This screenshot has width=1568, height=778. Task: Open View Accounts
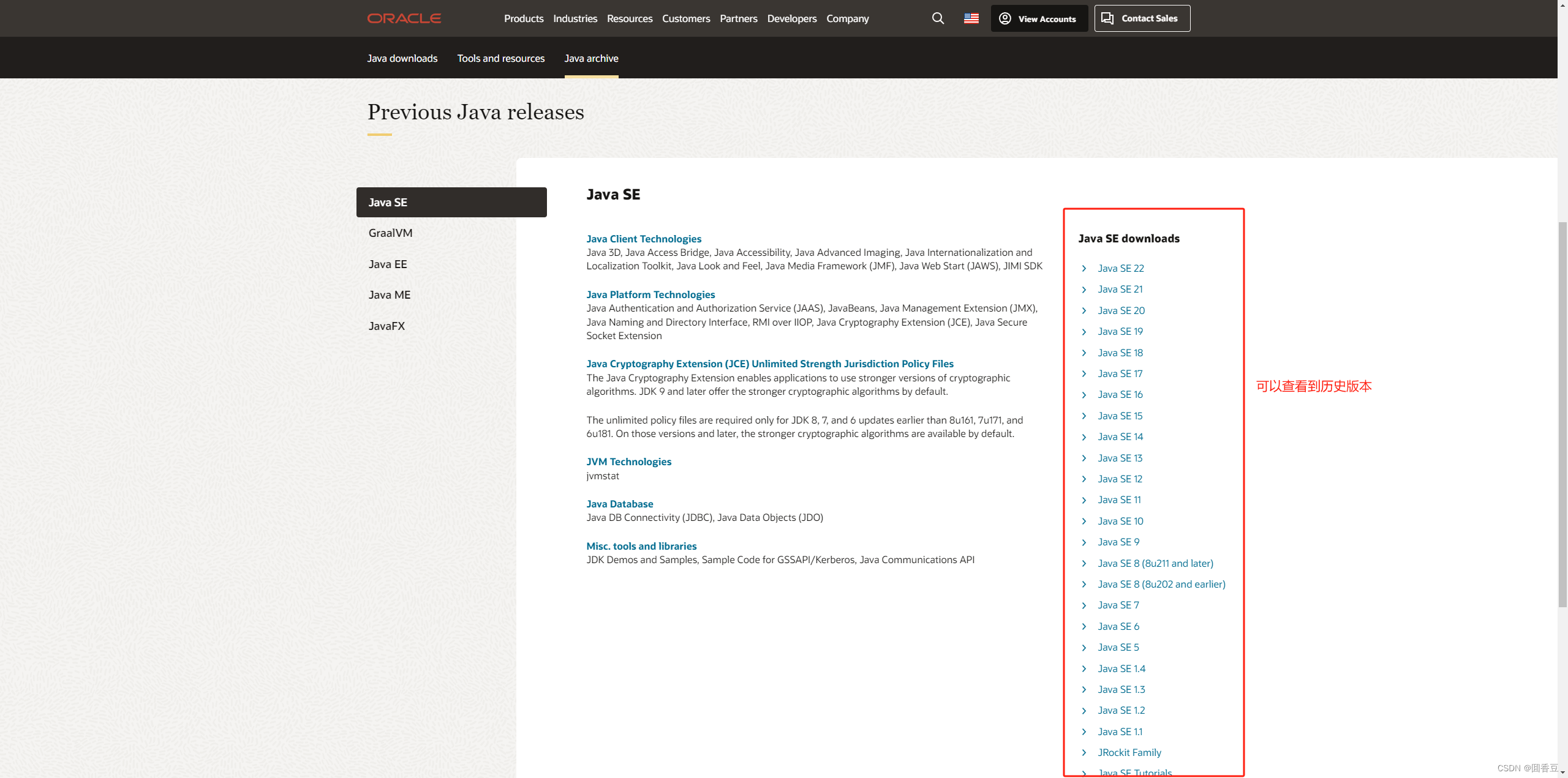pyautogui.click(x=1039, y=18)
